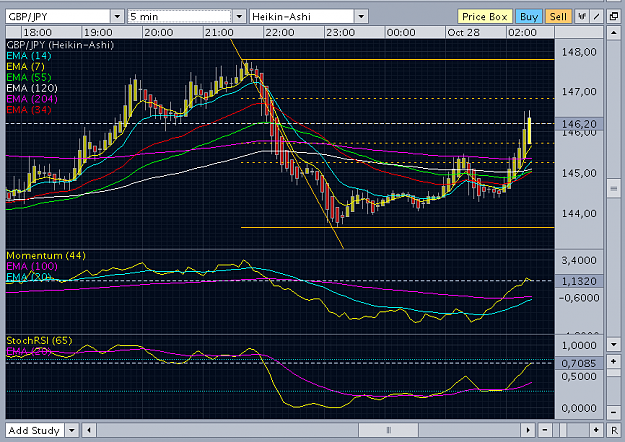The width and height of the screenshot is (625, 442).
Task: Click the Momentum (44) study label
Action: (46, 255)
